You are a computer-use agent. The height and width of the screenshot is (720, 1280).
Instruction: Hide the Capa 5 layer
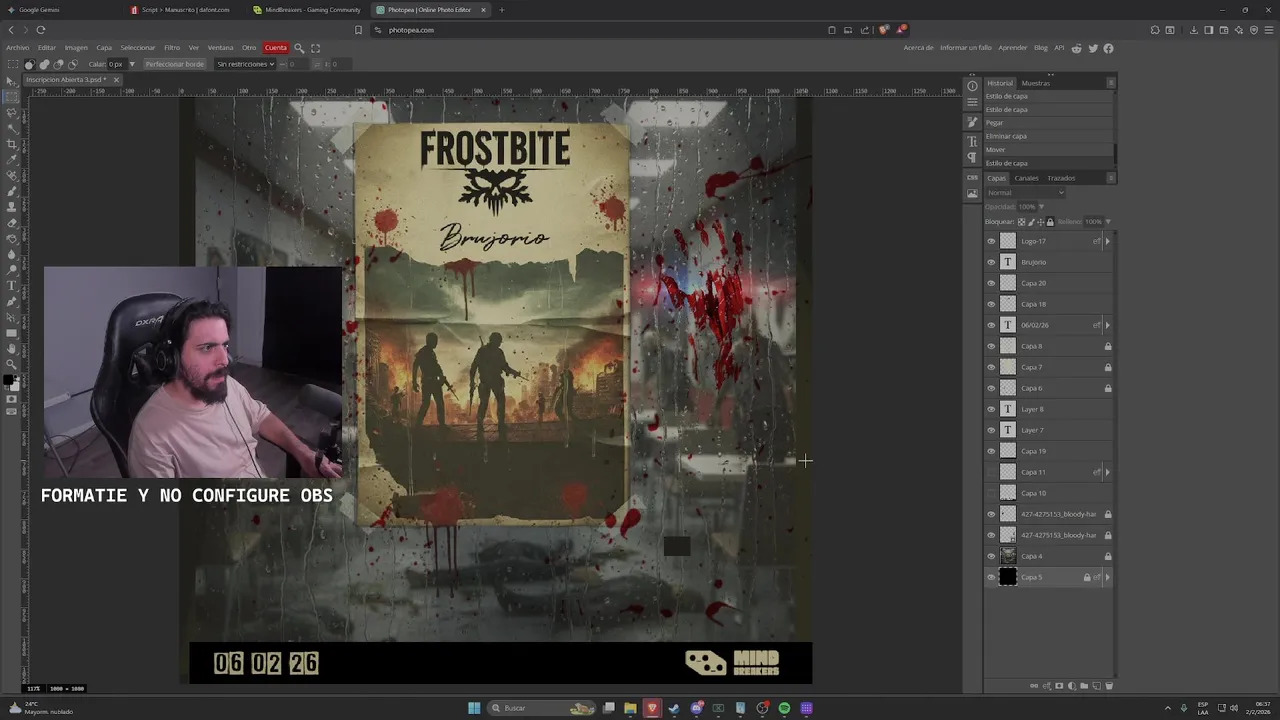991,577
